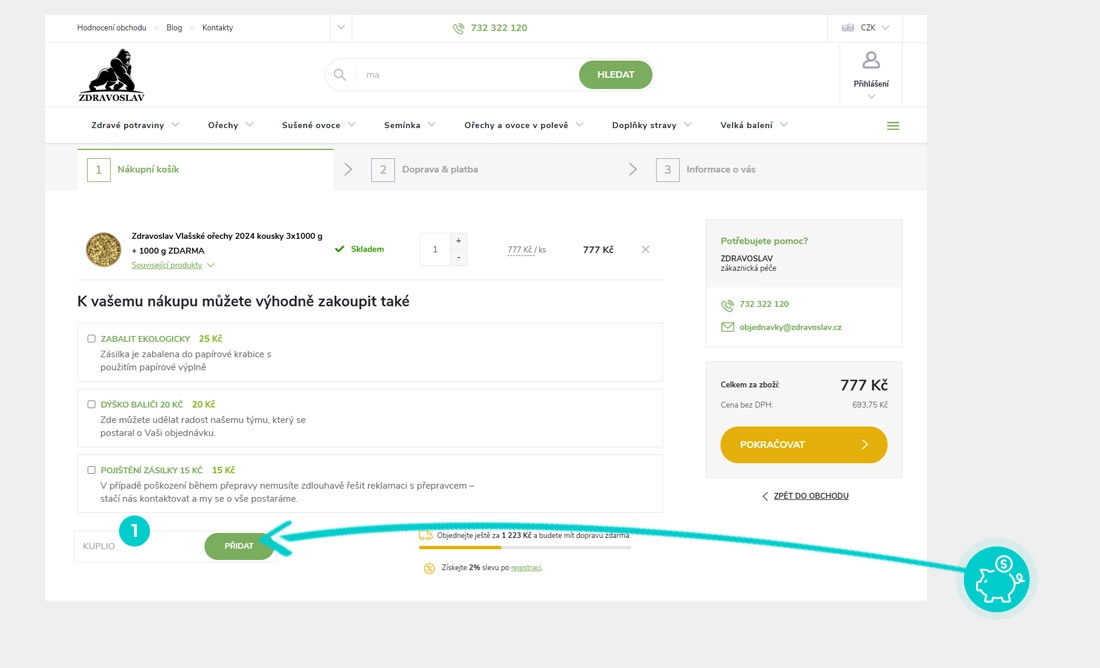This screenshot has width=1100, height=668.
Task: Click the walnut product thumbnail
Action: [103, 249]
